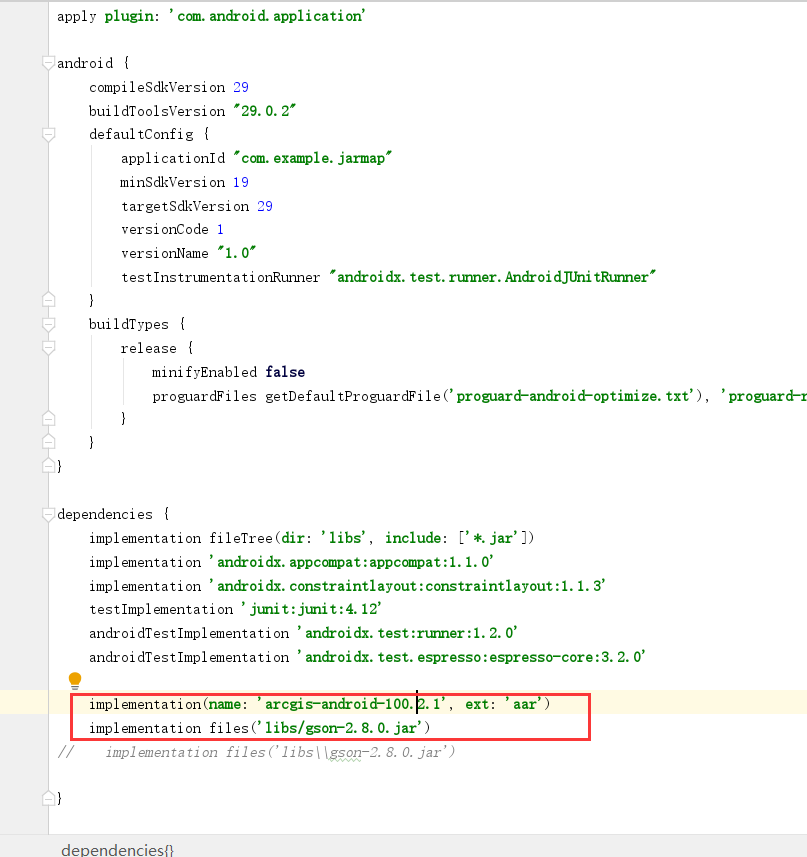Click the testInstrumentationRunner keyword

coord(220,278)
